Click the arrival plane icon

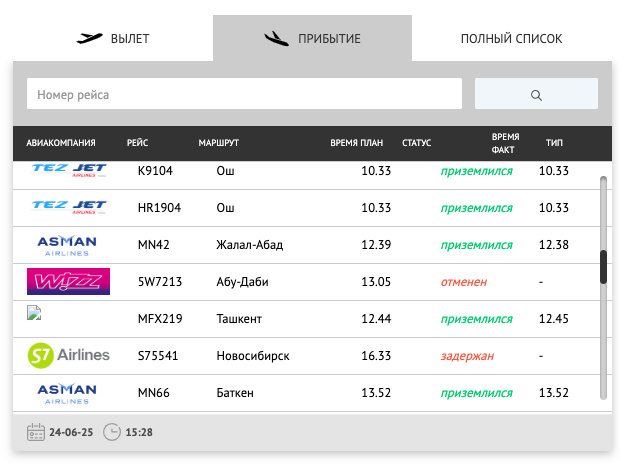tap(276, 39)
